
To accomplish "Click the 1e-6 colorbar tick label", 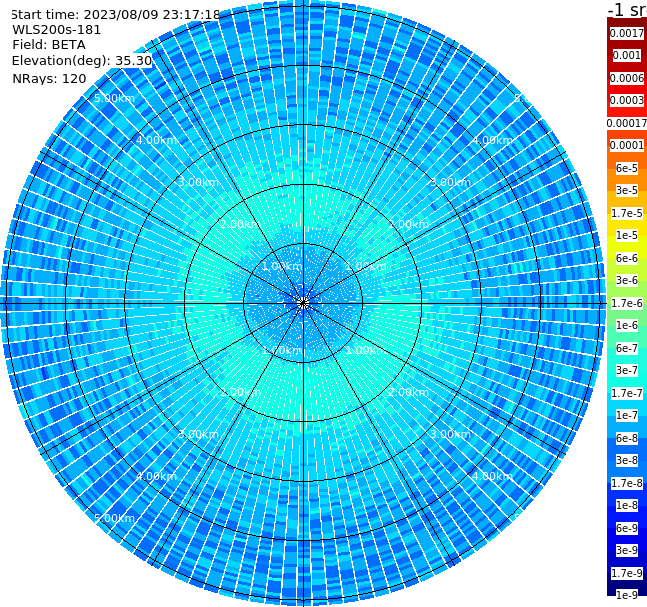I will pyautogui.click(x=627, y=325).
